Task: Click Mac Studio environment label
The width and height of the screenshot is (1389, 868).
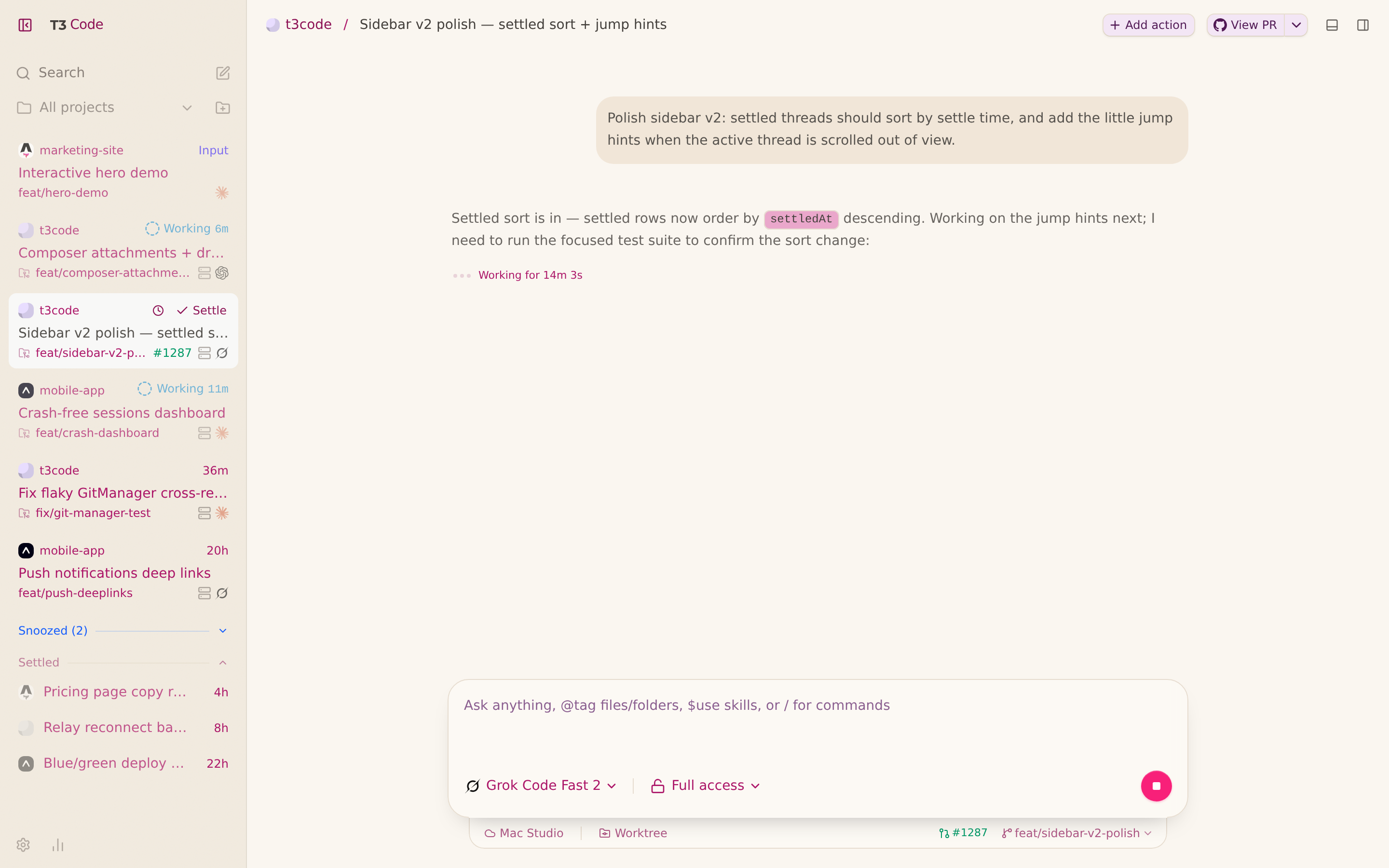Action: 524,833
